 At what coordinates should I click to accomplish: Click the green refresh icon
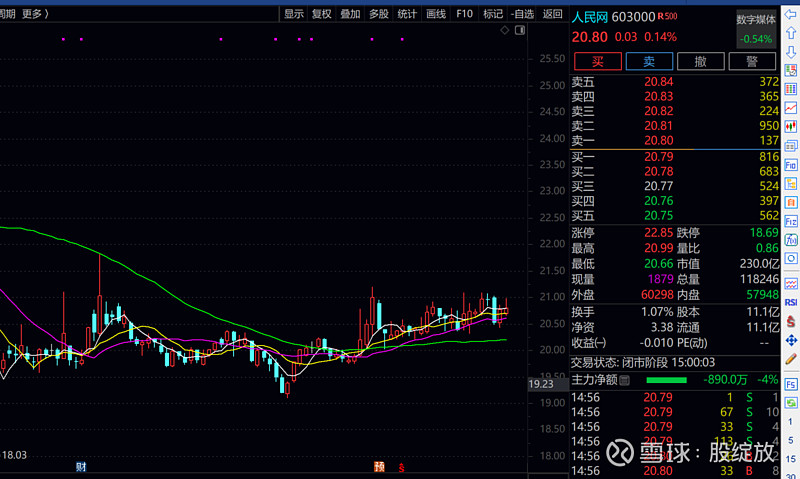(790, 403)
